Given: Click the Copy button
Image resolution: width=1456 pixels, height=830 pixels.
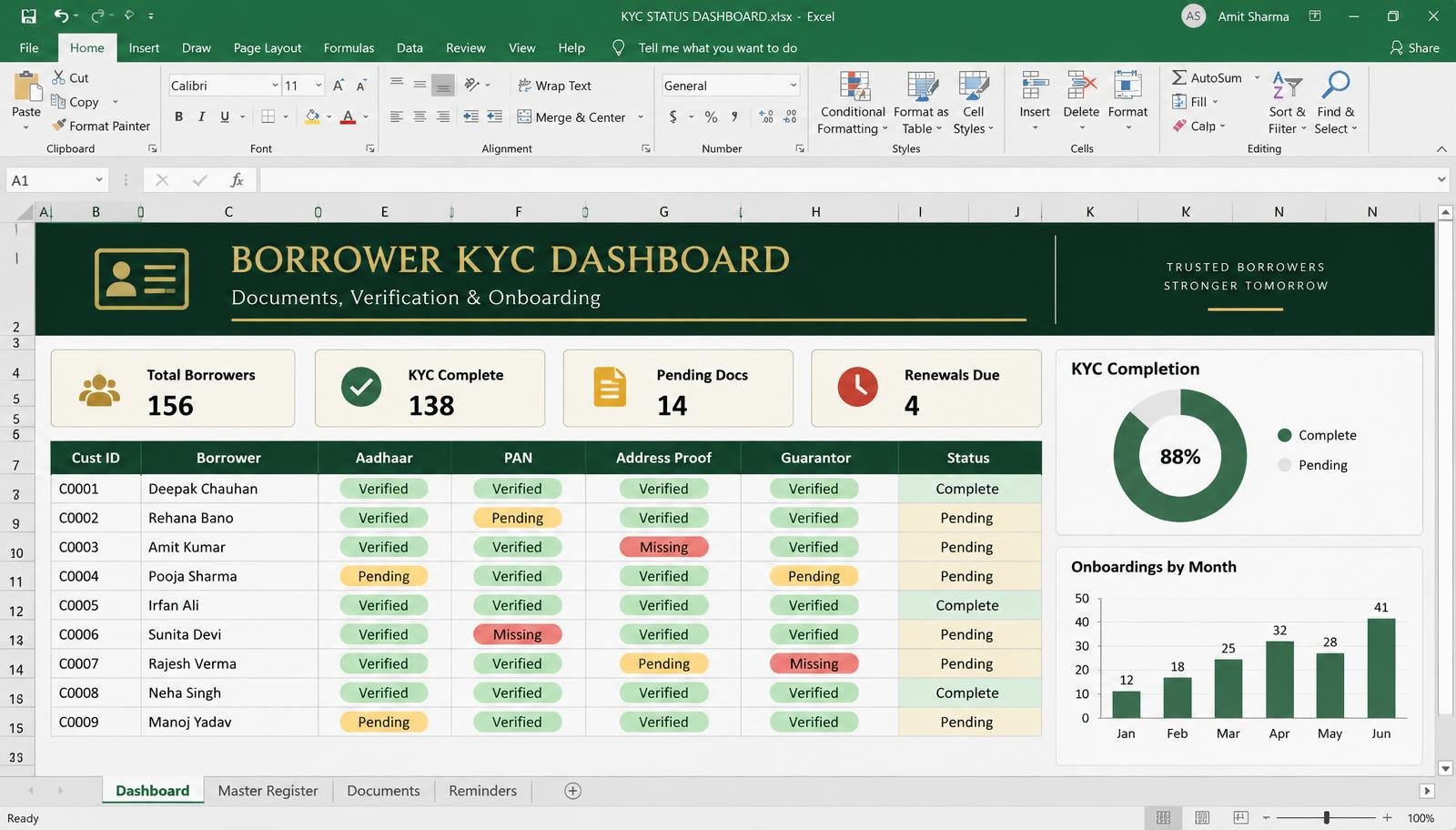Looking at the screenshot, I should point(75,102).
